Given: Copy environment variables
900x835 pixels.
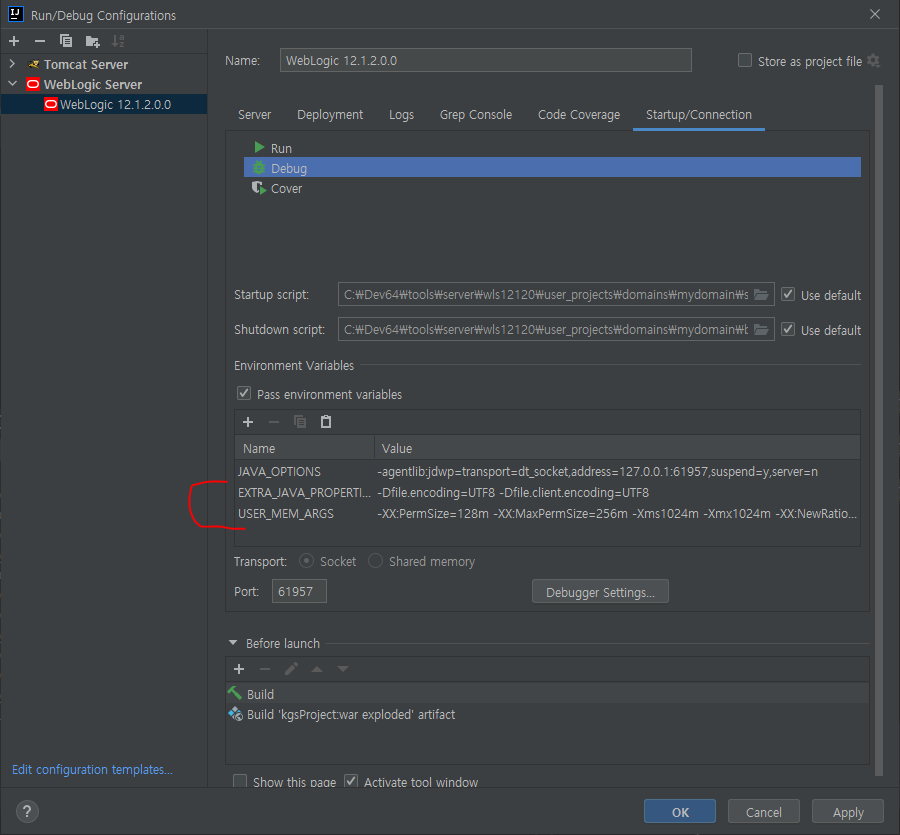Looking at the screenshot, I should 300,422.
